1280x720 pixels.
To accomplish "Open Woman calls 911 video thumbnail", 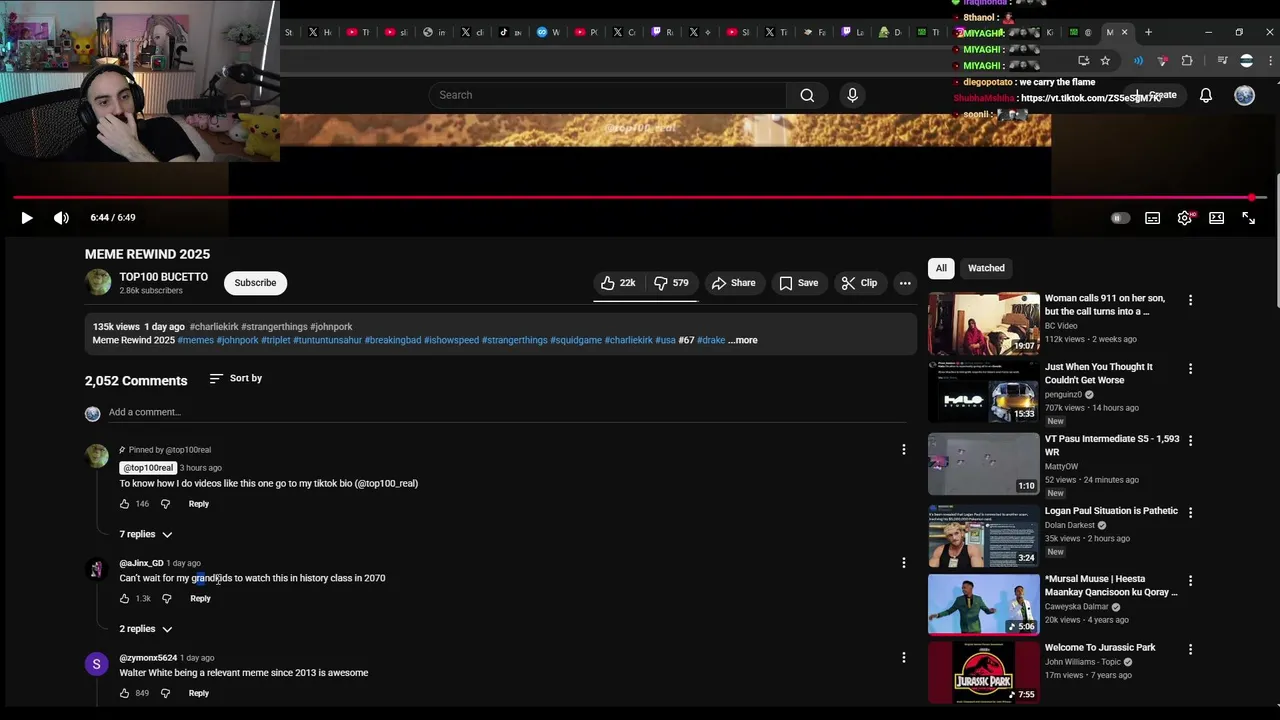I will [984, 324].
